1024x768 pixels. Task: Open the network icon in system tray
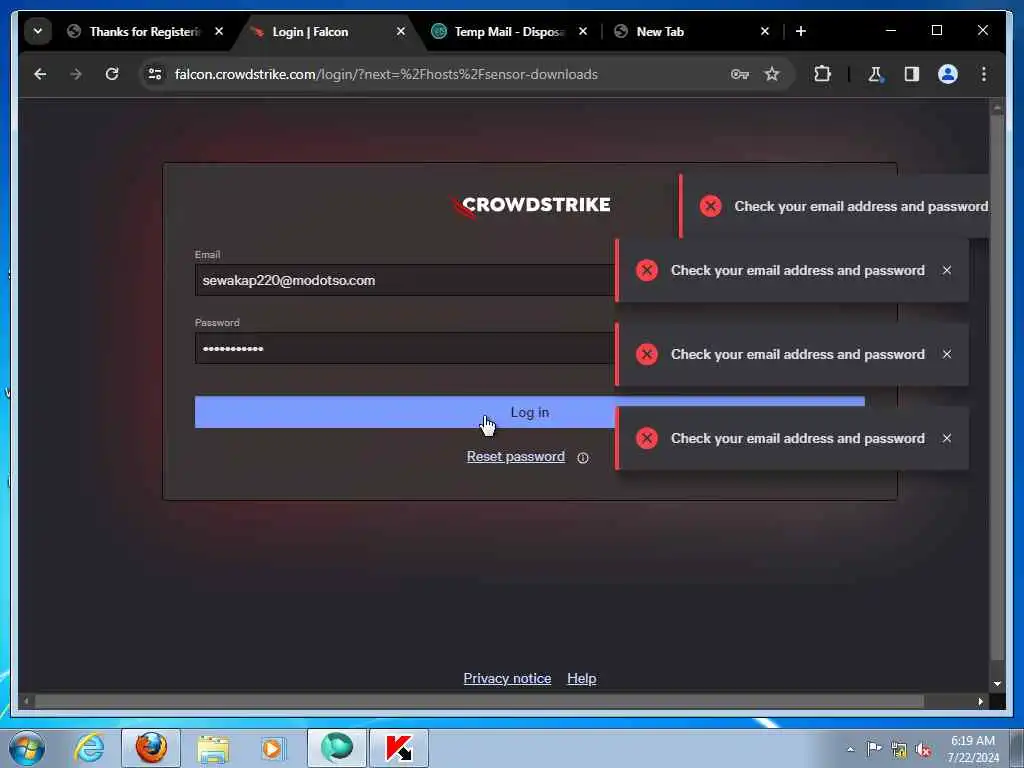pyautogui.click(x=899, y=750)
